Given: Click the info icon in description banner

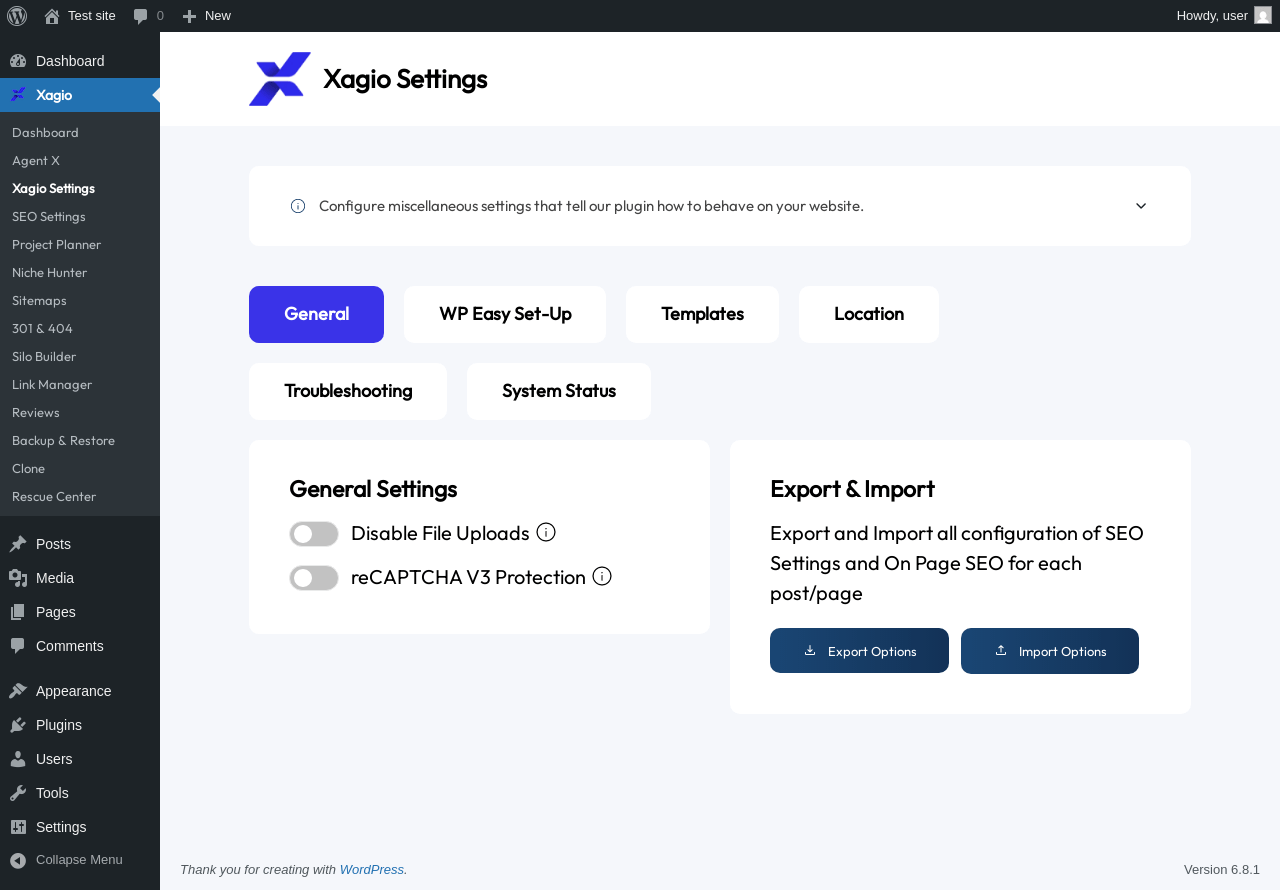Looking at the screenshot, I should tap(298, 206).
